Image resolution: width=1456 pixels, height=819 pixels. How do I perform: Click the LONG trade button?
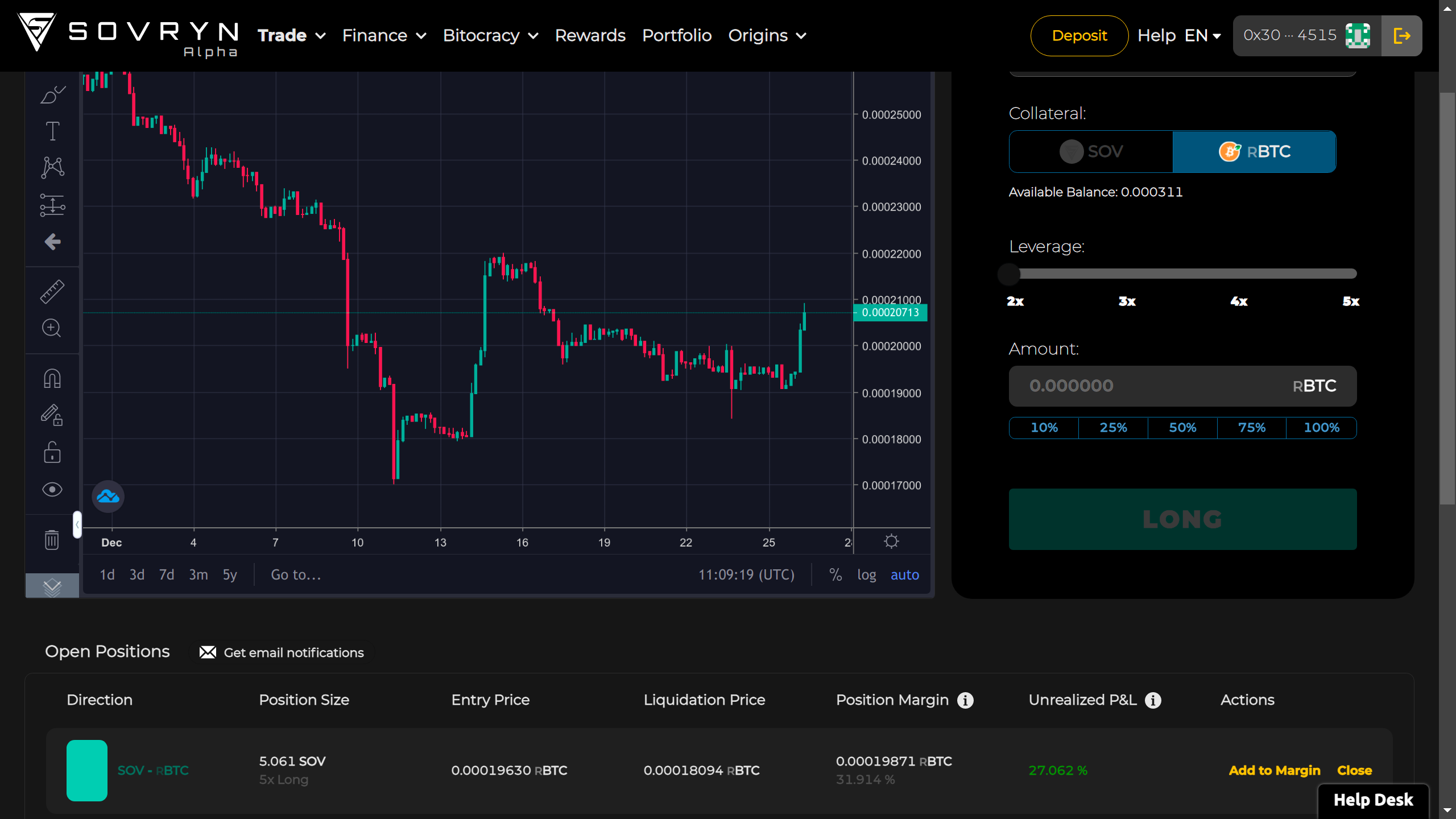1182,519
